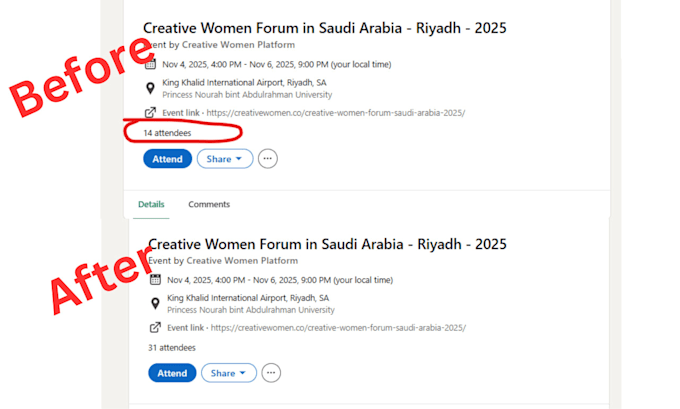
Task: Open more options ellipsis in After panel
Action: click(x=271, y=373)
